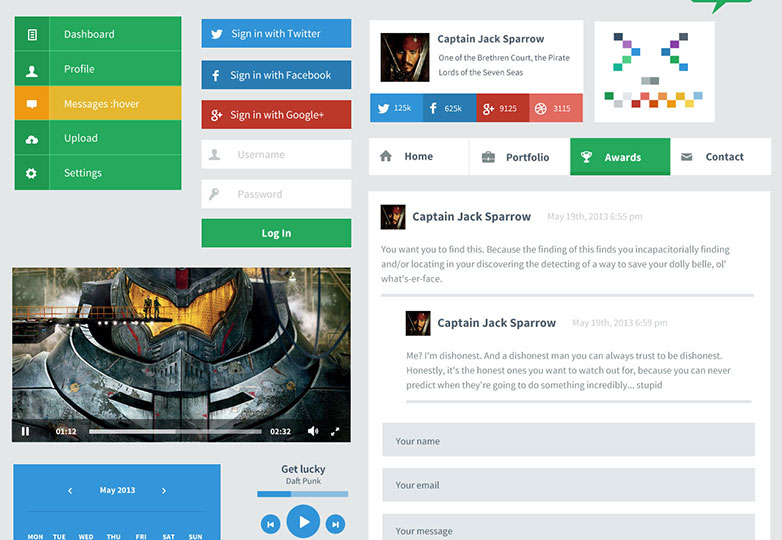Select Upload in the sidebar menu
Image resolution: width=782 pixels, height=540 pixels.
(x=98, y=138)
